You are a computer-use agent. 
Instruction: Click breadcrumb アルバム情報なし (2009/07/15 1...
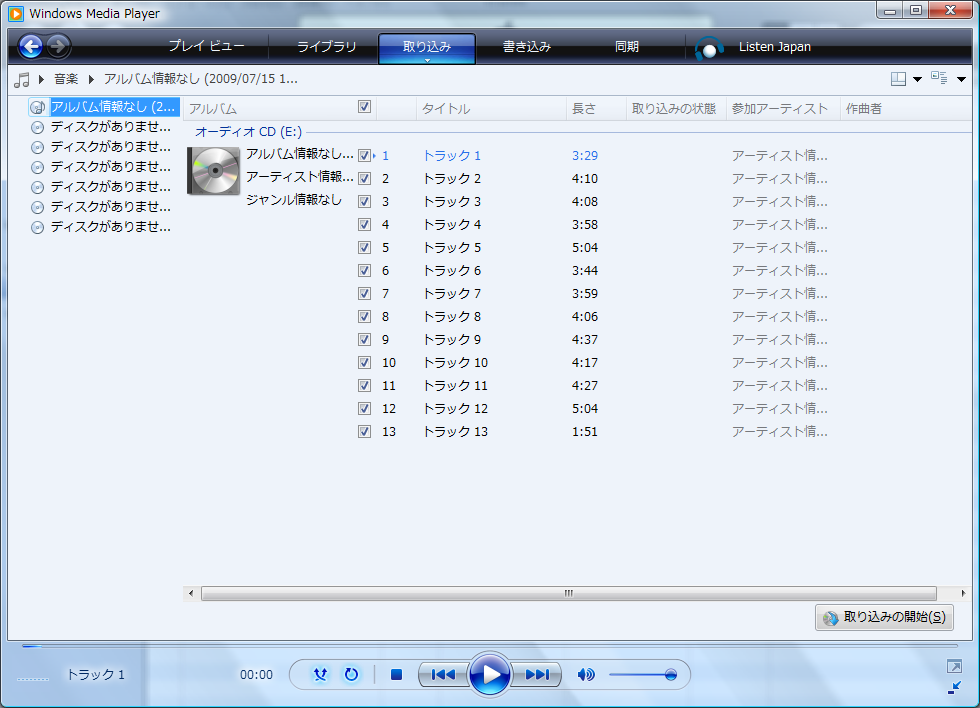[x=200, y=79]
